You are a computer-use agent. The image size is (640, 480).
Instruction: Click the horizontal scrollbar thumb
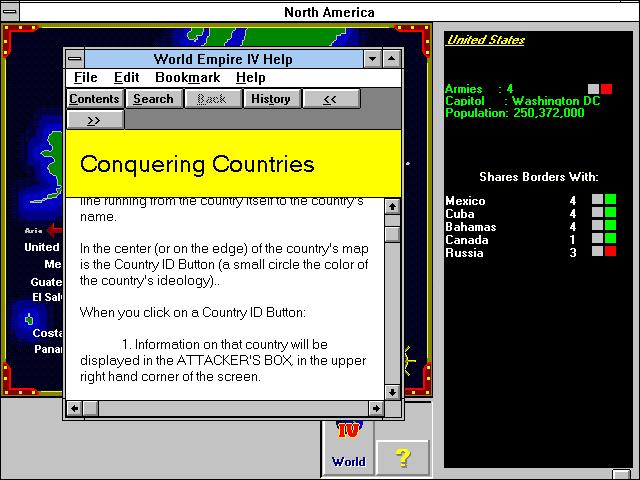(x=91, y=408)
